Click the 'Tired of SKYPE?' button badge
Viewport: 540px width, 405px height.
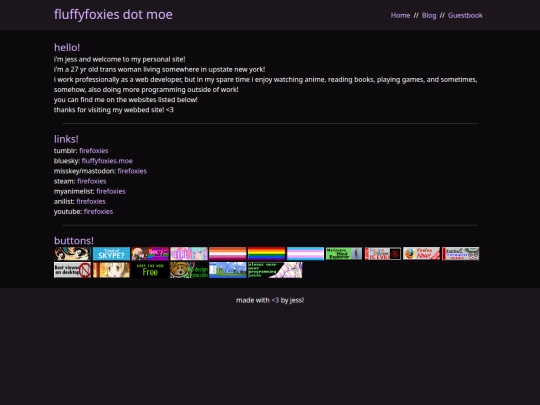111,254
